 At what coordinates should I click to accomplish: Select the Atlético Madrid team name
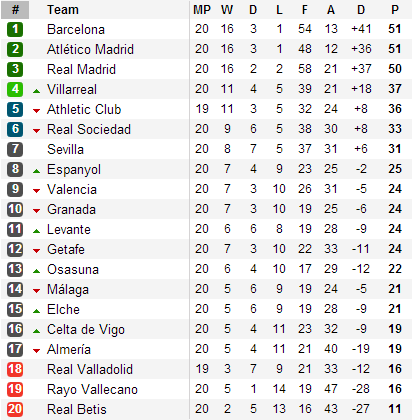click(x=90, y=49)
